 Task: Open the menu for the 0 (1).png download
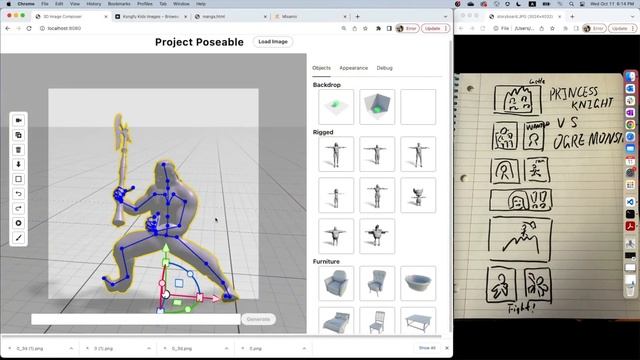[x=149, y=349]
